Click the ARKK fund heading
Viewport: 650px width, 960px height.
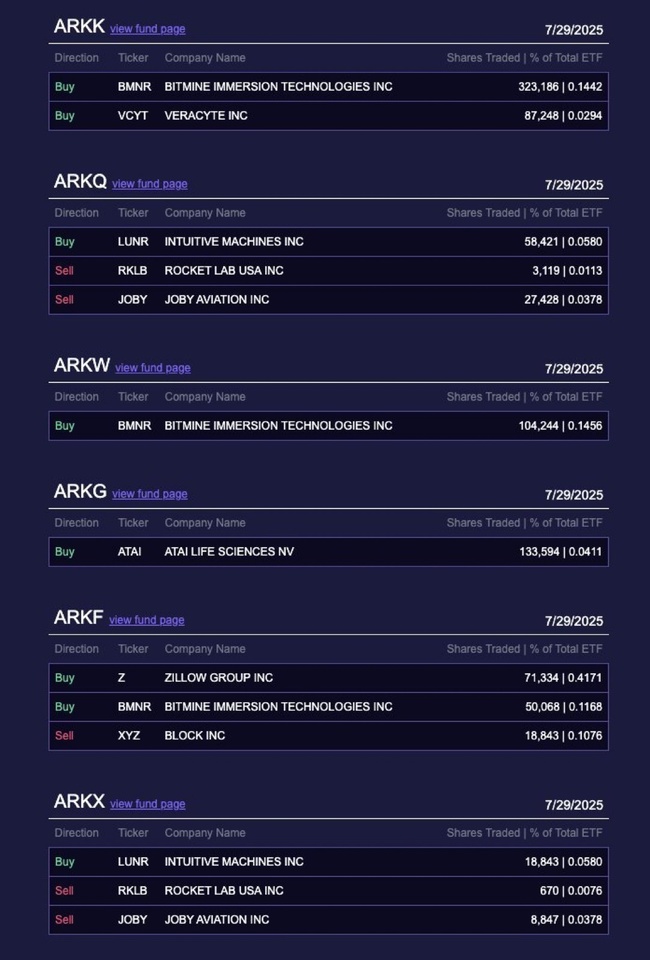79,26
